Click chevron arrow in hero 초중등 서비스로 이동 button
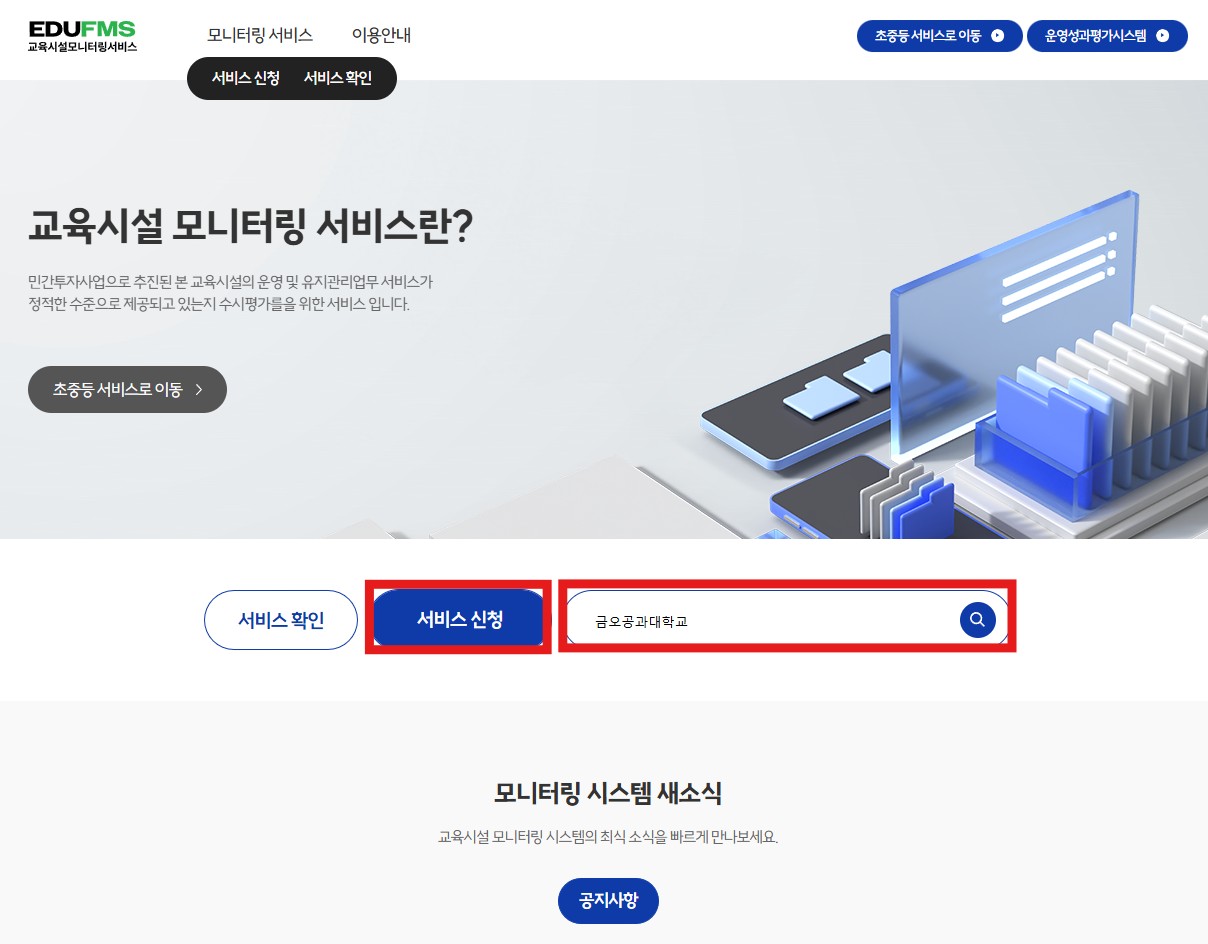This screenshot has width=1208, height=944. point(199,390)
